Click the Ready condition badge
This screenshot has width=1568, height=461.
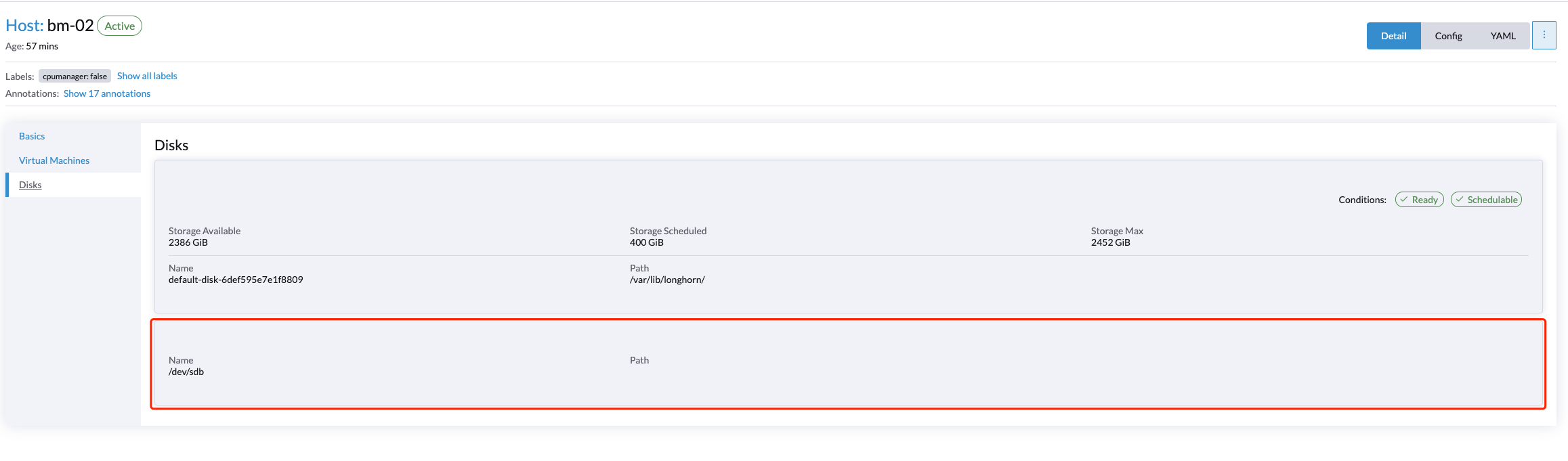click(x=1420, y=199)
